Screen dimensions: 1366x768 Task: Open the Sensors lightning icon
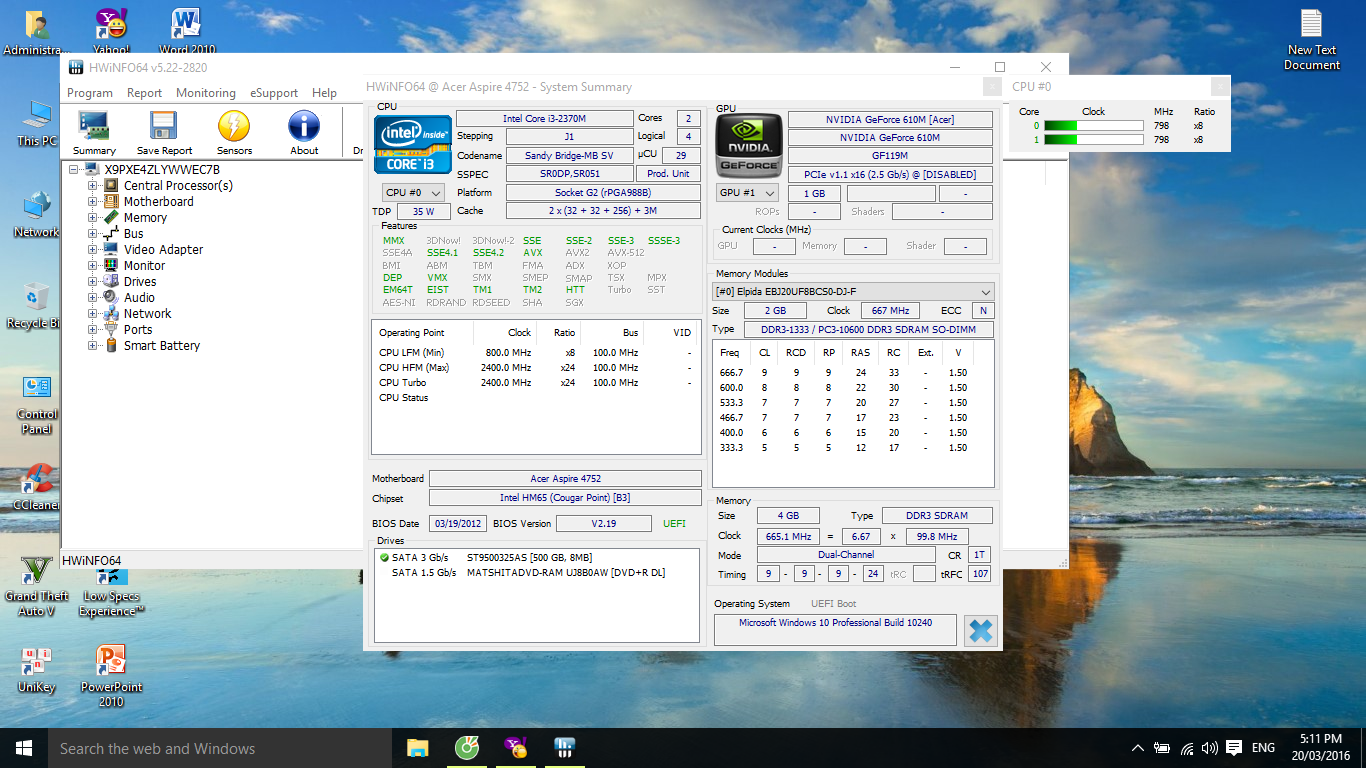pos(234,132)
